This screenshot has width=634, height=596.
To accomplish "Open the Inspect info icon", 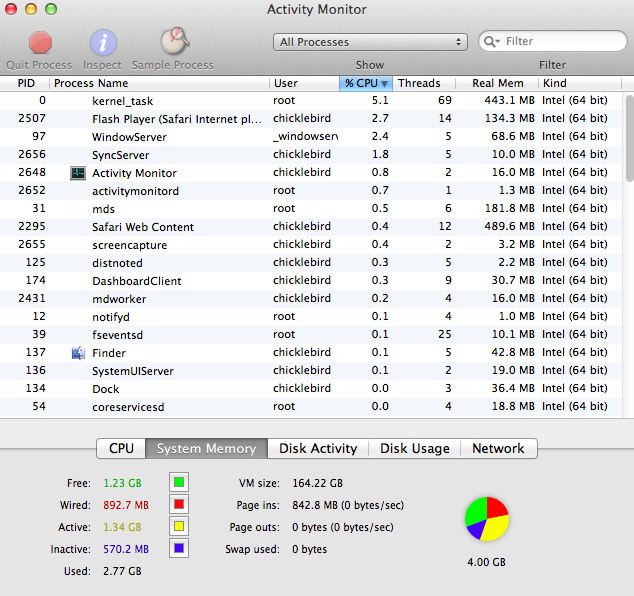I will 103,42.
